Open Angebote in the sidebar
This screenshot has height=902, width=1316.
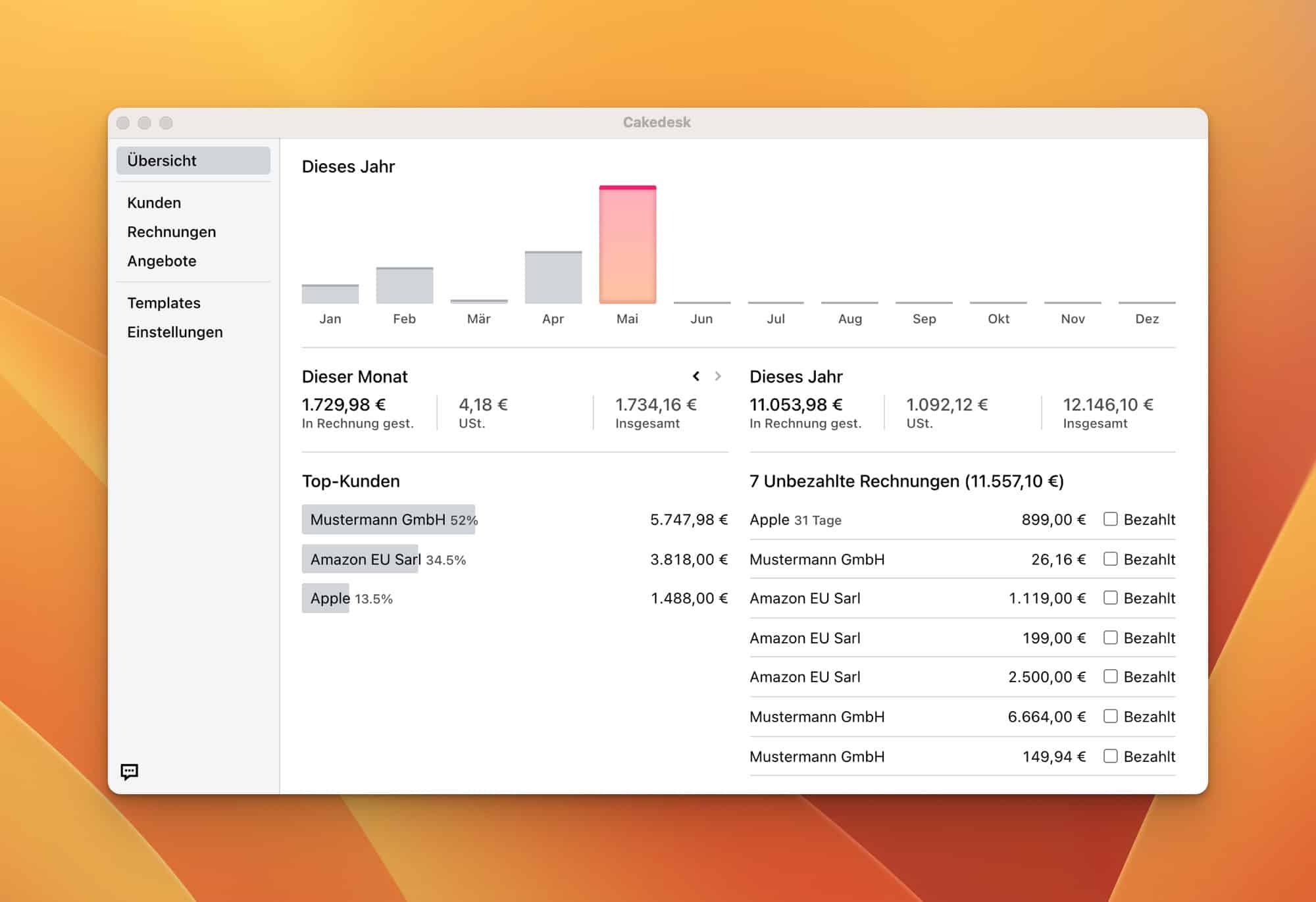click(161, 261)
